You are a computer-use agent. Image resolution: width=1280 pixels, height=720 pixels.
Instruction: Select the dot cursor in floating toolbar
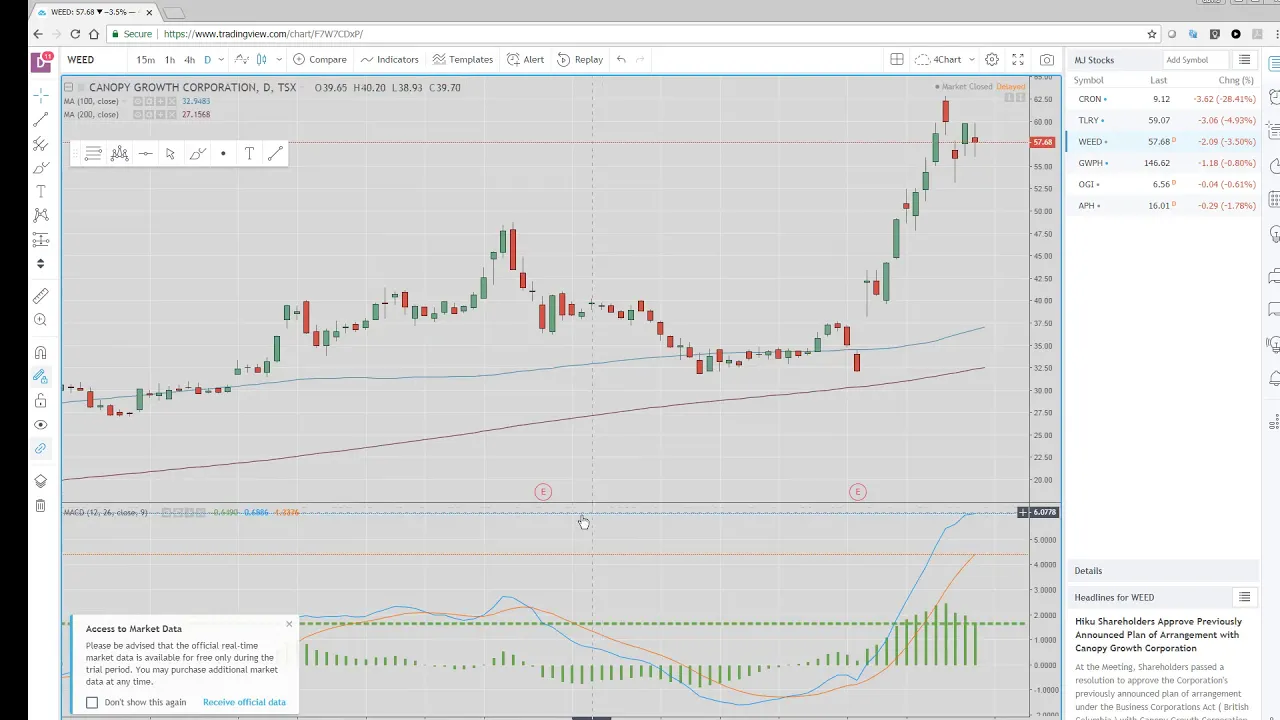pos(223,153)
